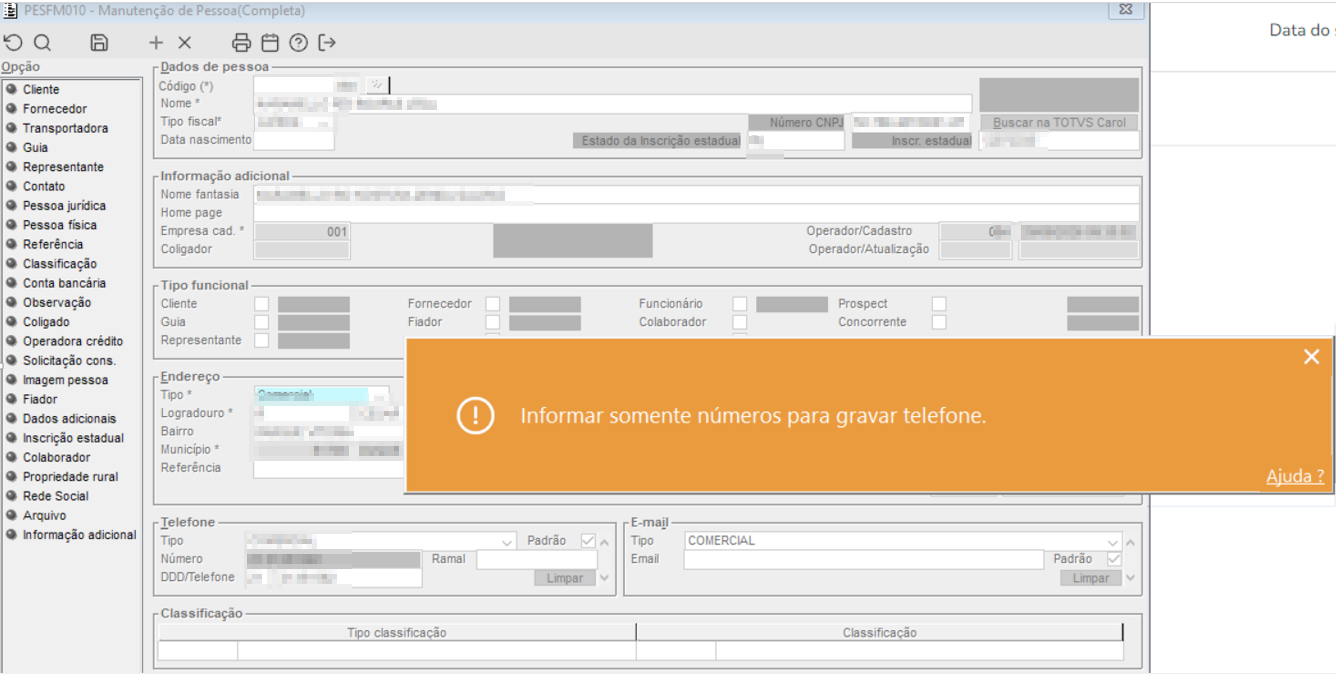1336x674 pixels.
Task: Click the Referência address input field
Action: [x=329, y=468]
